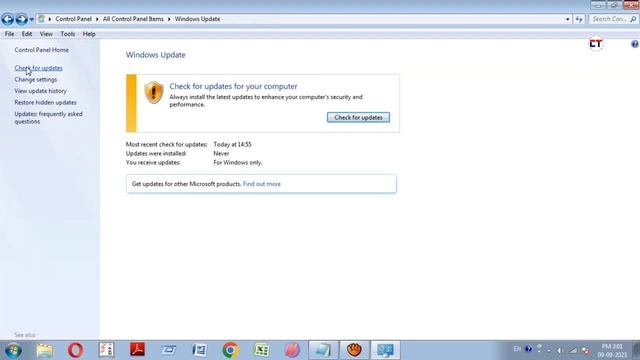The width and height of the screenshot is (640, 360).
Task: Open Windows Explorer from the taskbar
Action: (44, 350)
